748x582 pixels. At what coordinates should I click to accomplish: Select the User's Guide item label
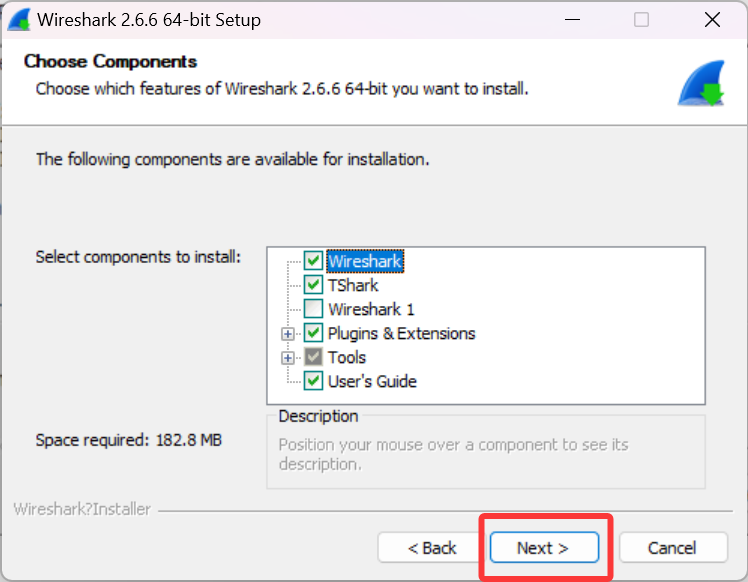pyautogui.click(x=372, y=381)
